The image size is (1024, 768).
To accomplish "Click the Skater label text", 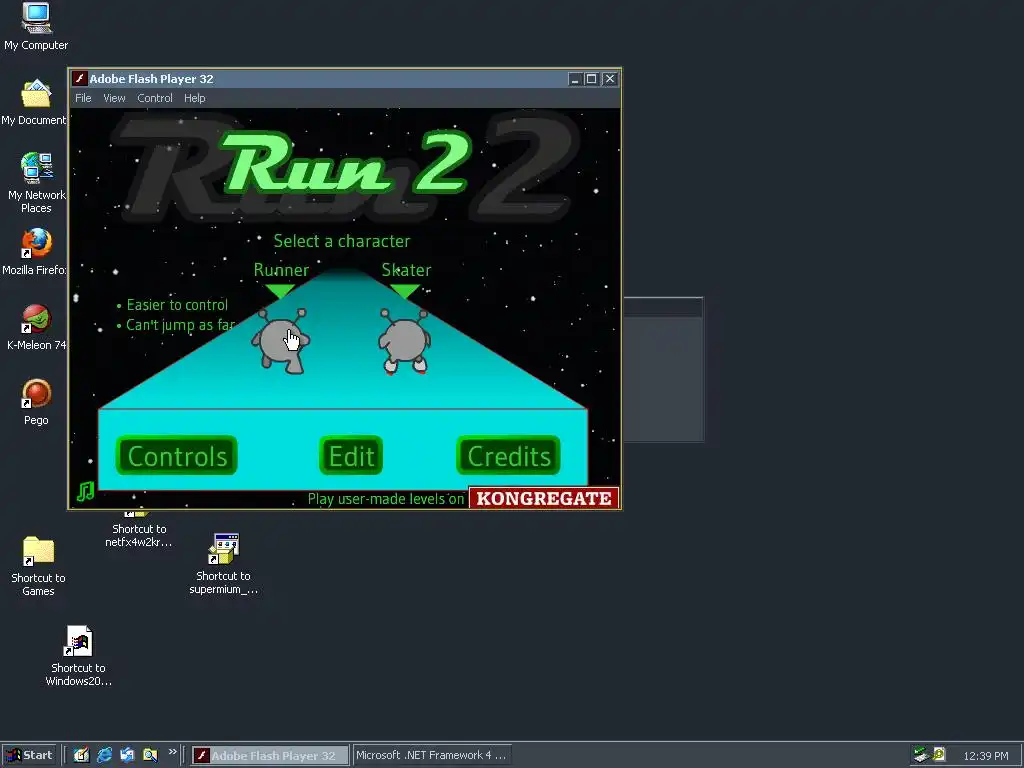I will [406, 270].
